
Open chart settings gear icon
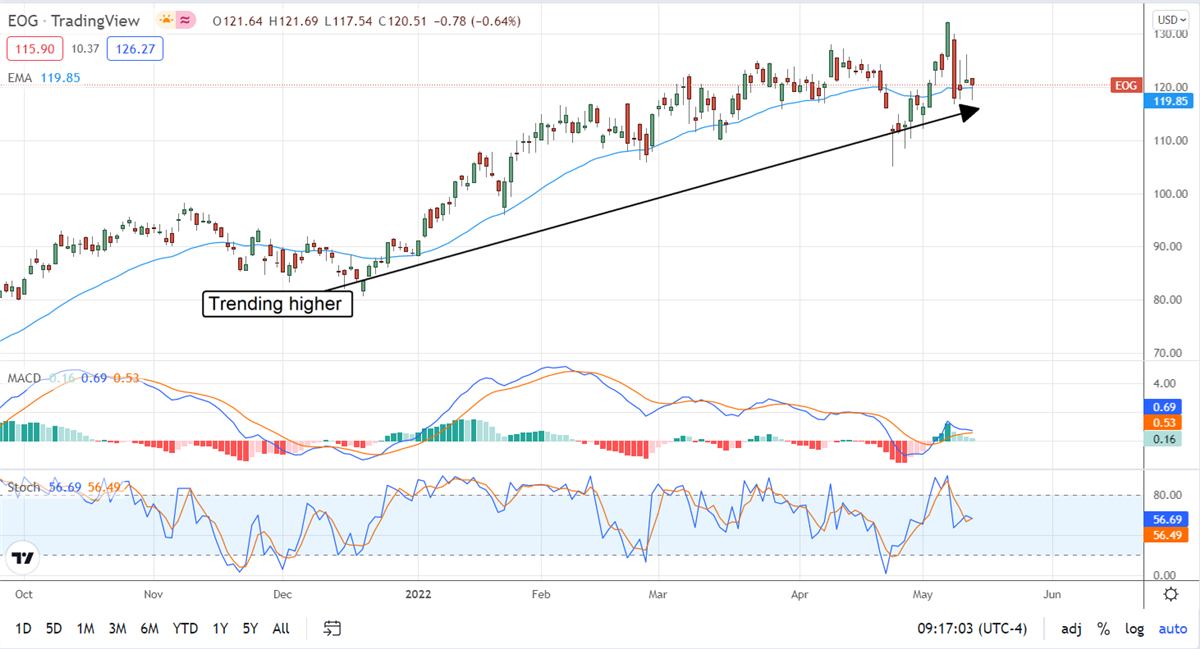tap(1170, 594)
